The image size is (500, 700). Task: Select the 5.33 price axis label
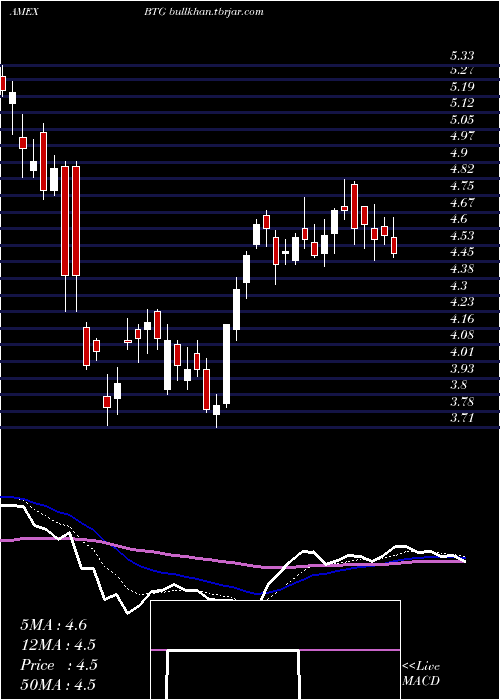click(462, 56)
